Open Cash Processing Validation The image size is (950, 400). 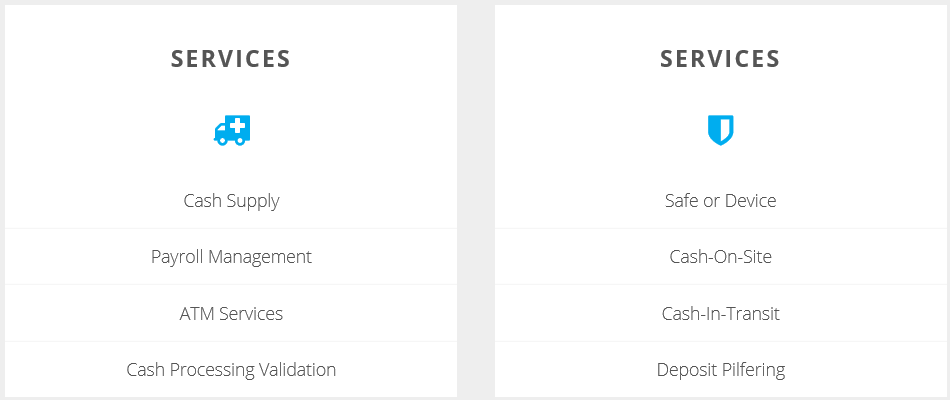click(231, 370)
